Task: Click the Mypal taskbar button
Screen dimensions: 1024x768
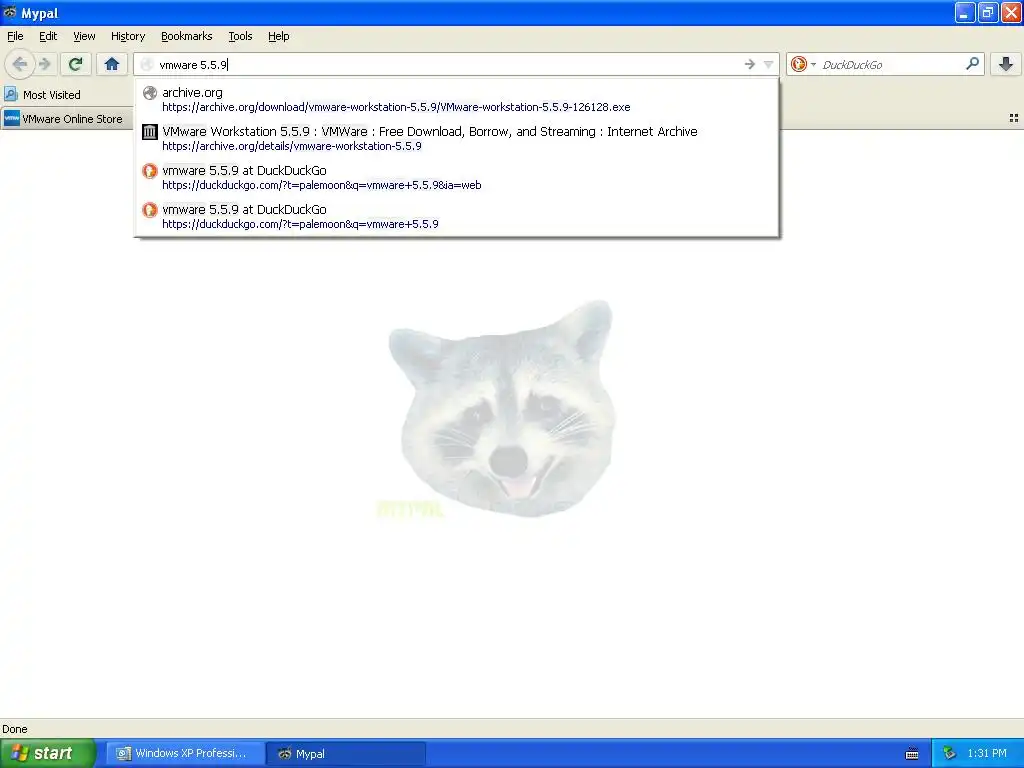Action: click(x=346, y=754)
